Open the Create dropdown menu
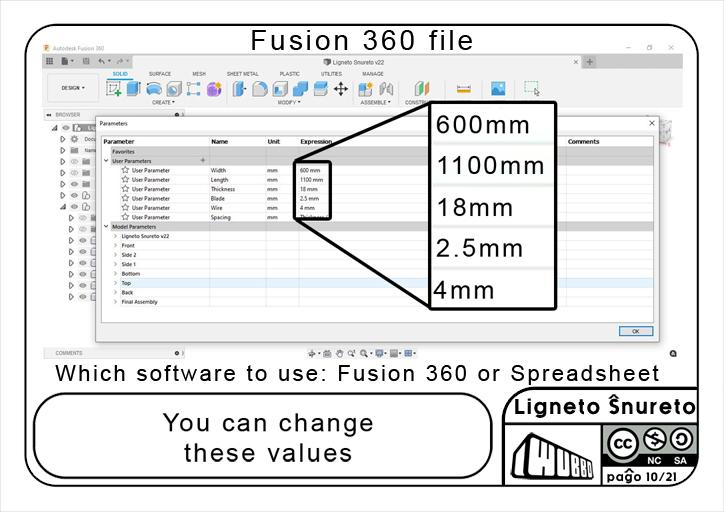The width and height of the screenshot is (724, 512). tap(163, 102)
